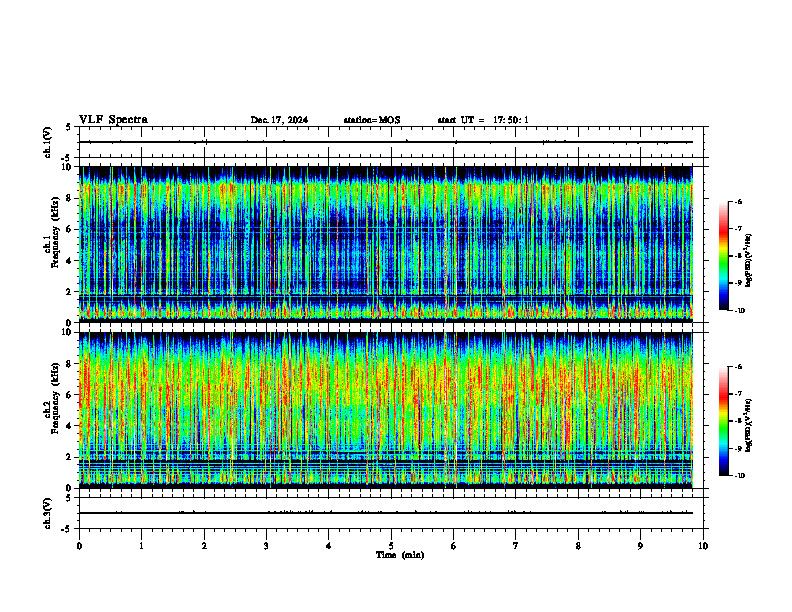
Task: Click the "VLF Spectra" plot title
Action: (113, 120)
